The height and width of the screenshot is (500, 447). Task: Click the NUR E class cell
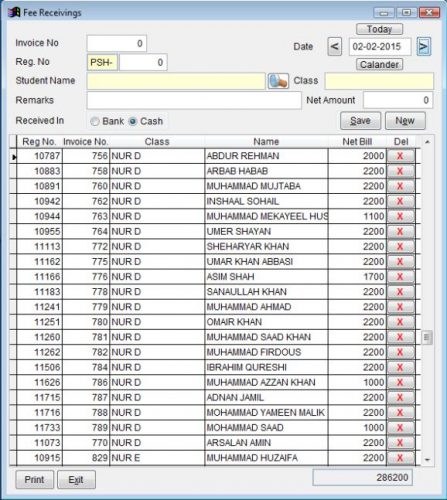157,458
